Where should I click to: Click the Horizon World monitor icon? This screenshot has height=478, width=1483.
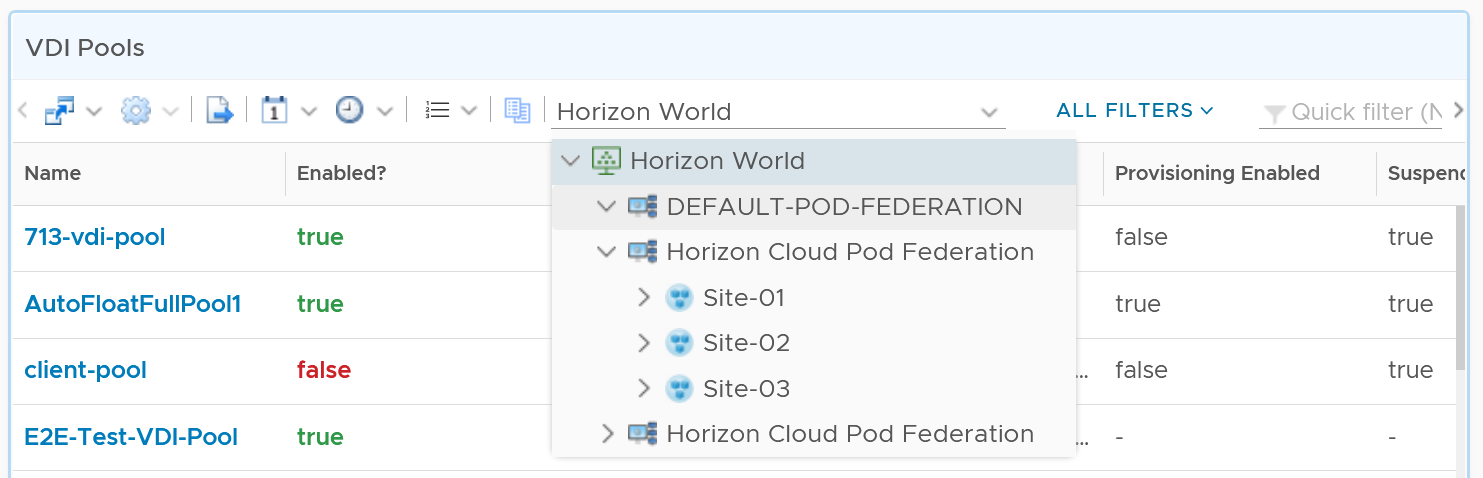tap(606, 161)
